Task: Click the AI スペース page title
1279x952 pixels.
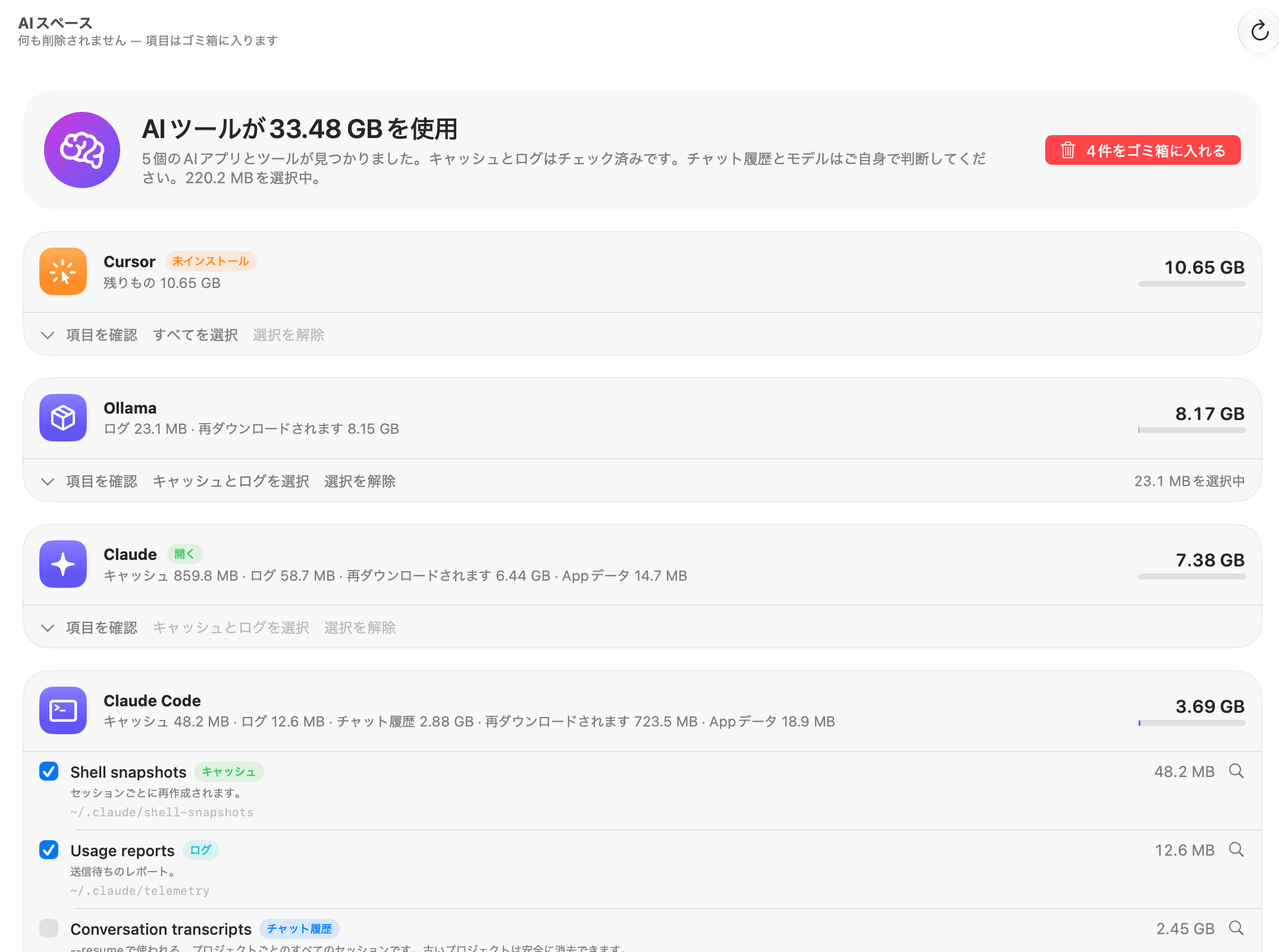Action: pyautogui.click(x=55, y=23)
